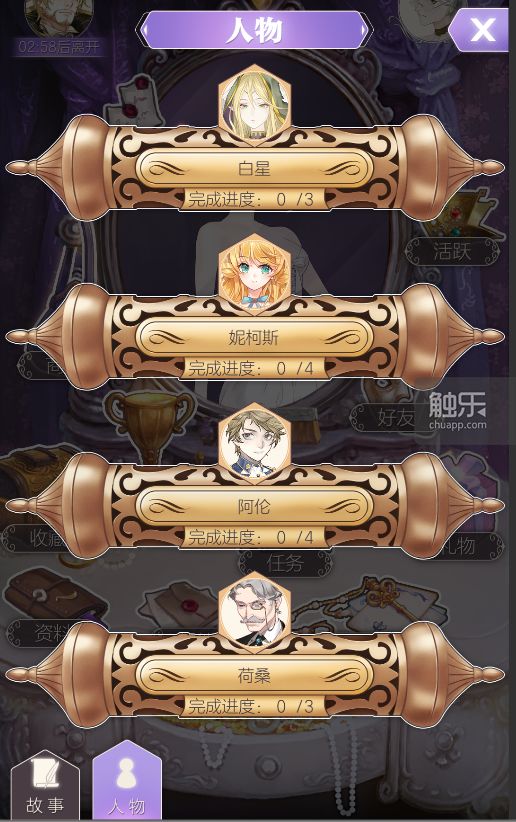Open the 白星 name scroll button

(254, 168)
